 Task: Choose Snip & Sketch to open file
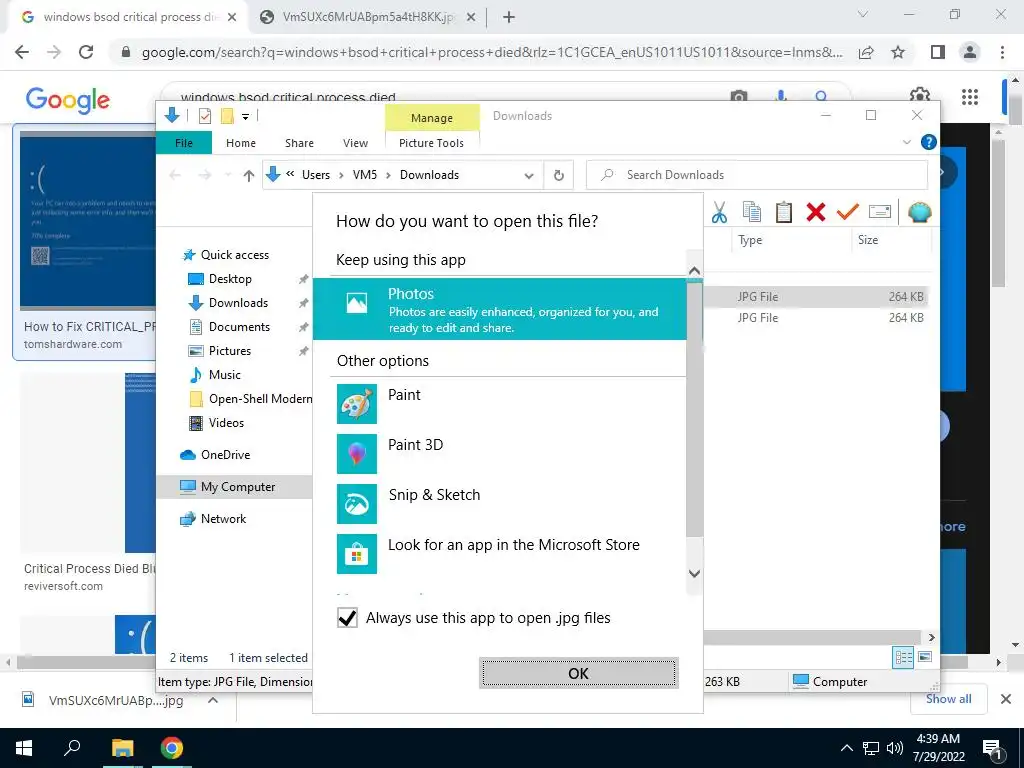(500, 504)
